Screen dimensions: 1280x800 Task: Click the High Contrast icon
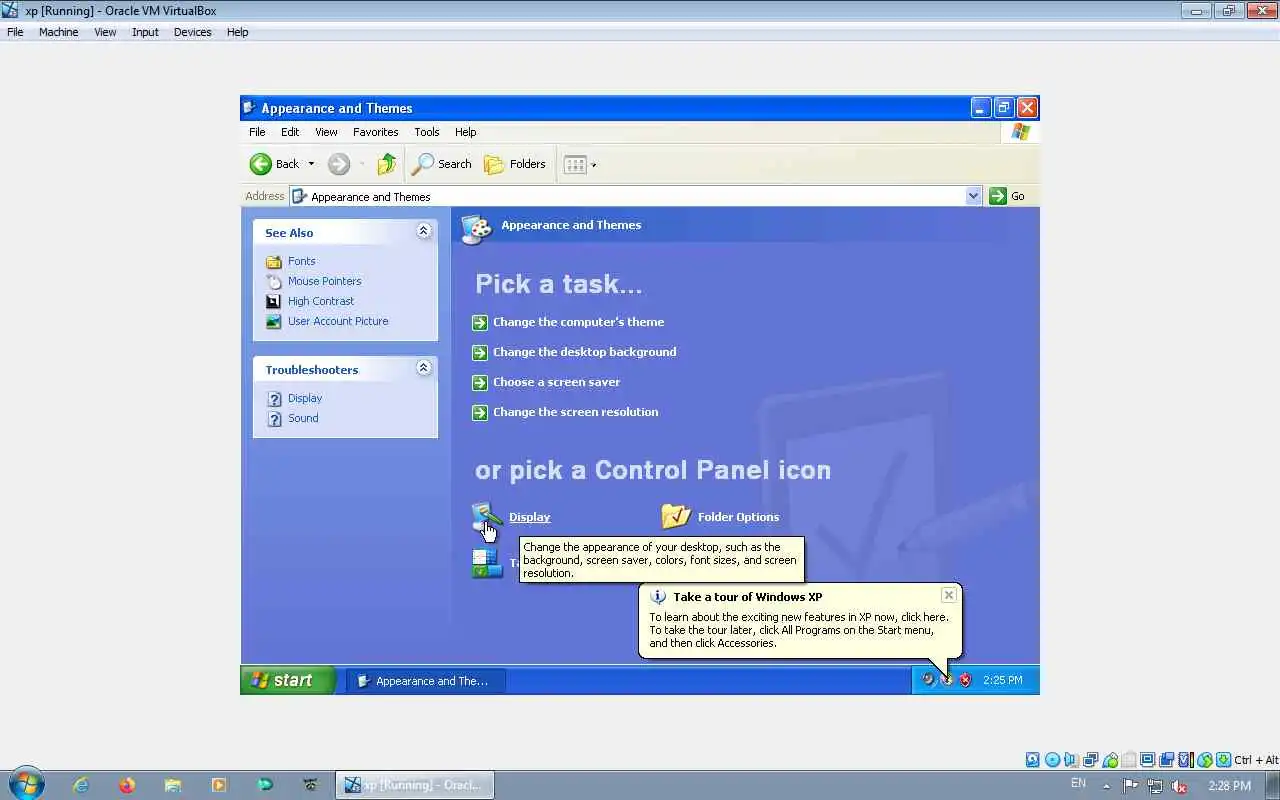[274, 301]
